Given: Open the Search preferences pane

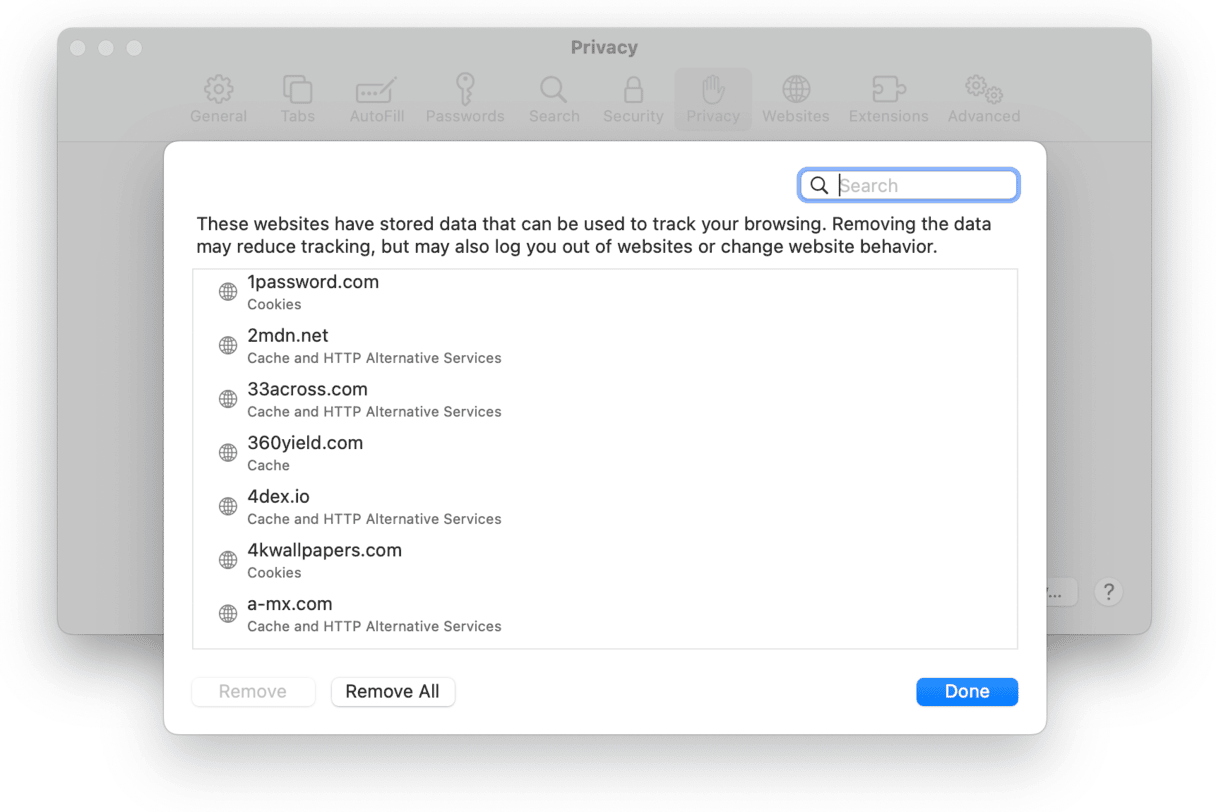Looking at the screenshot, I should (554, 98).
